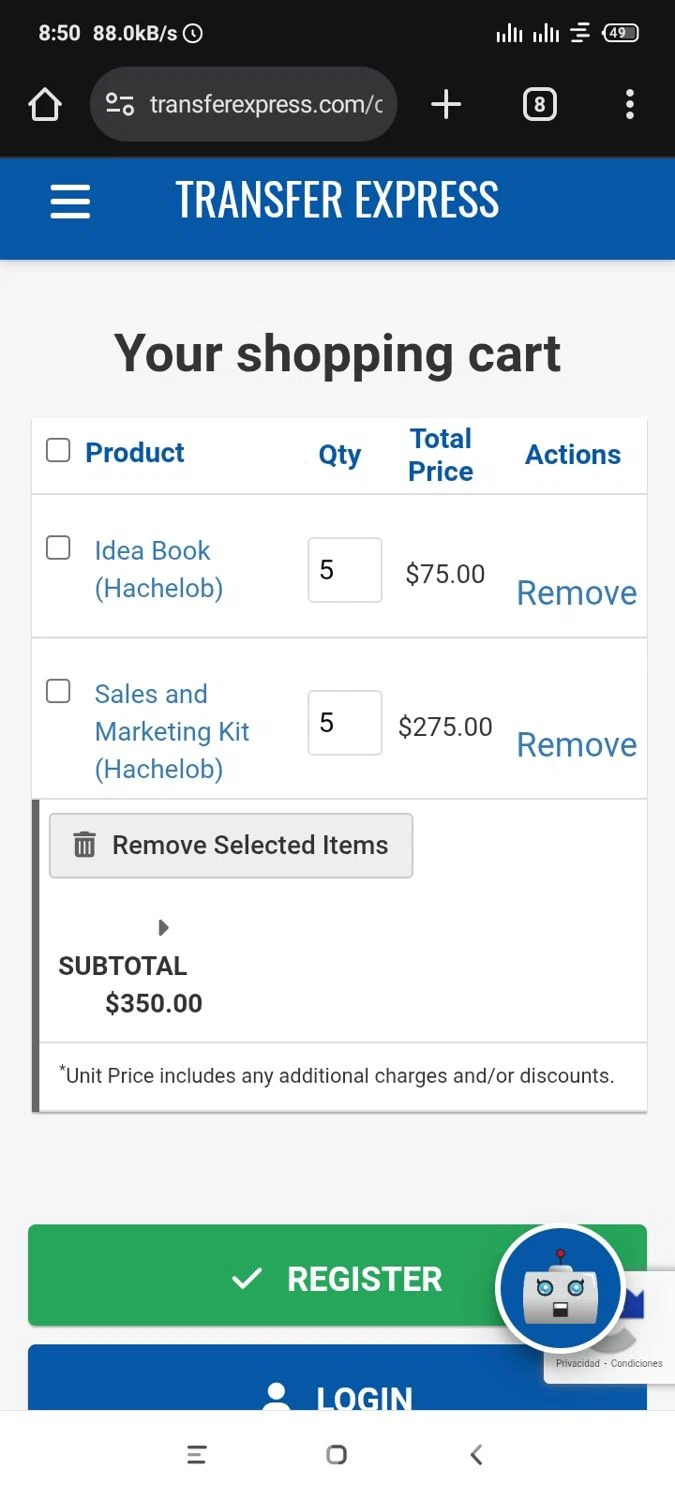Open the robot chatbot assistant
Image resolution: width=675 pixels, height=1500 pixels.
pos(561,1290)
